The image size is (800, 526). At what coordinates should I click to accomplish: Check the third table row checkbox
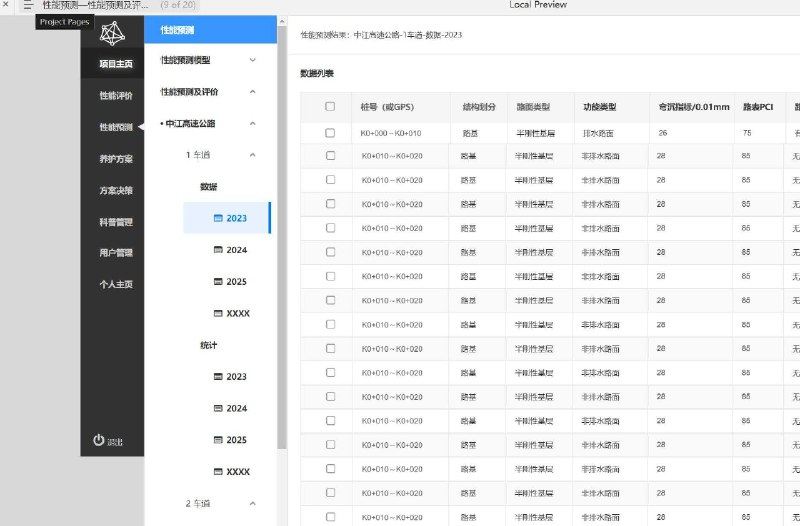330,180
